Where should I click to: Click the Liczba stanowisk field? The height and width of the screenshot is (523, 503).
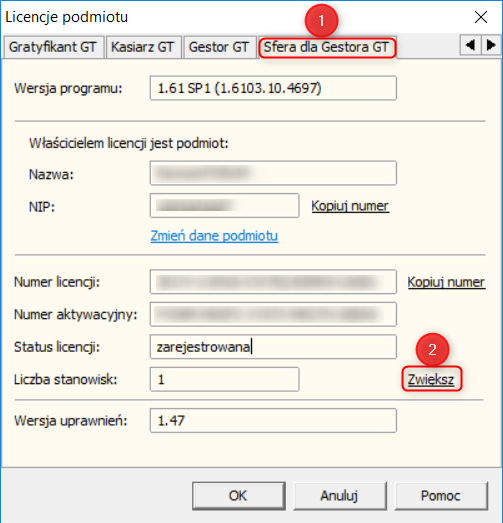coord(224,379)
